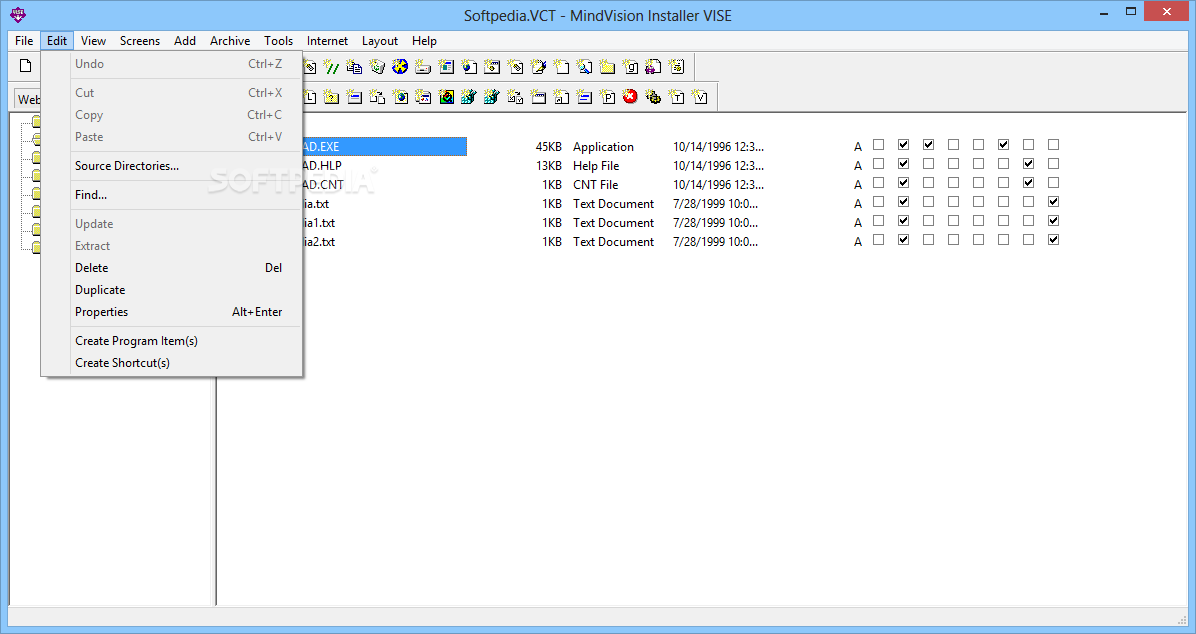Viewport: 1196px width, 634px height.
Task: Click the yellow script note icon
Action: tap(677, 67)
